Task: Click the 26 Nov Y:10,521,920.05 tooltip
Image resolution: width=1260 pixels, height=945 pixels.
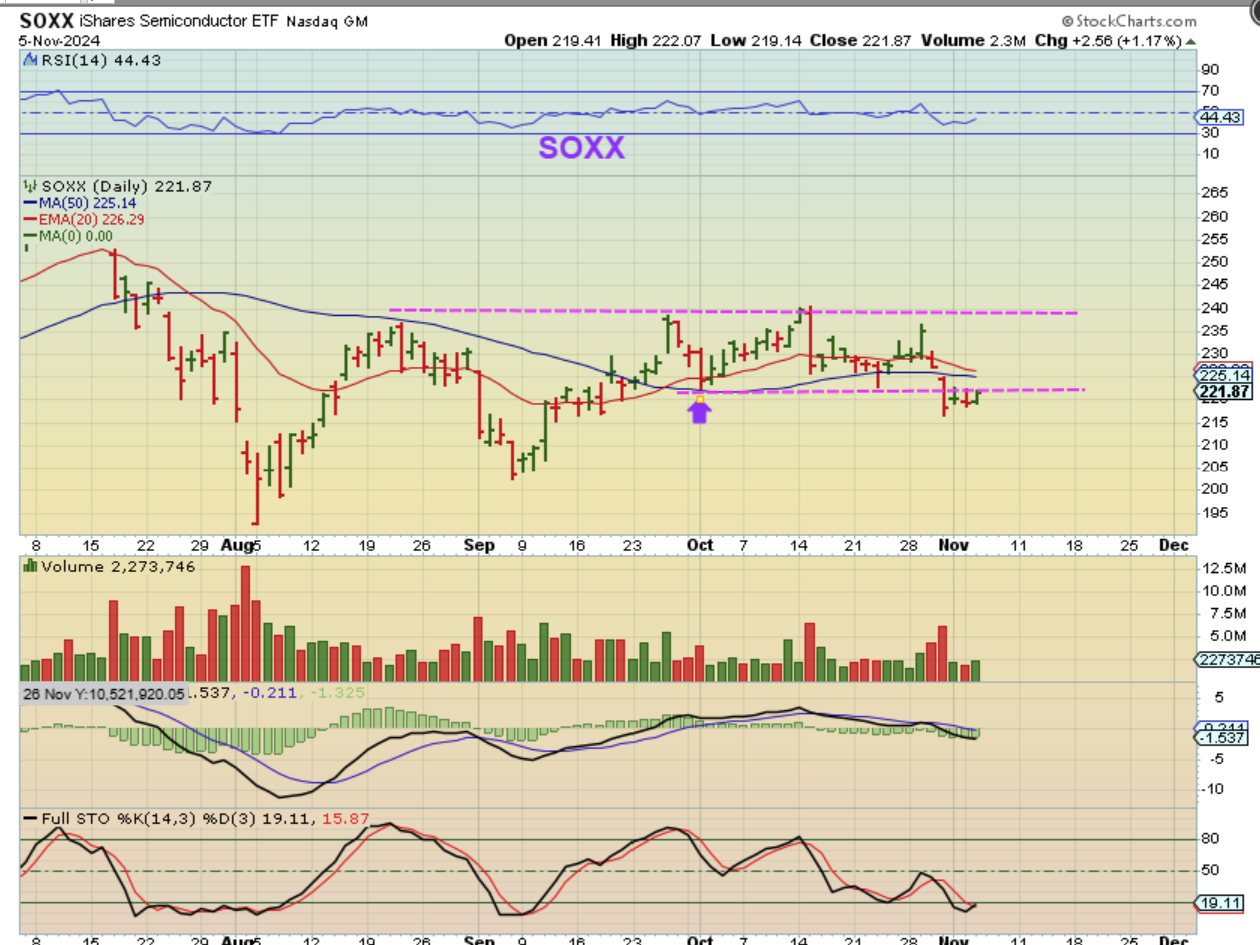Action: (x=104, y=693)
